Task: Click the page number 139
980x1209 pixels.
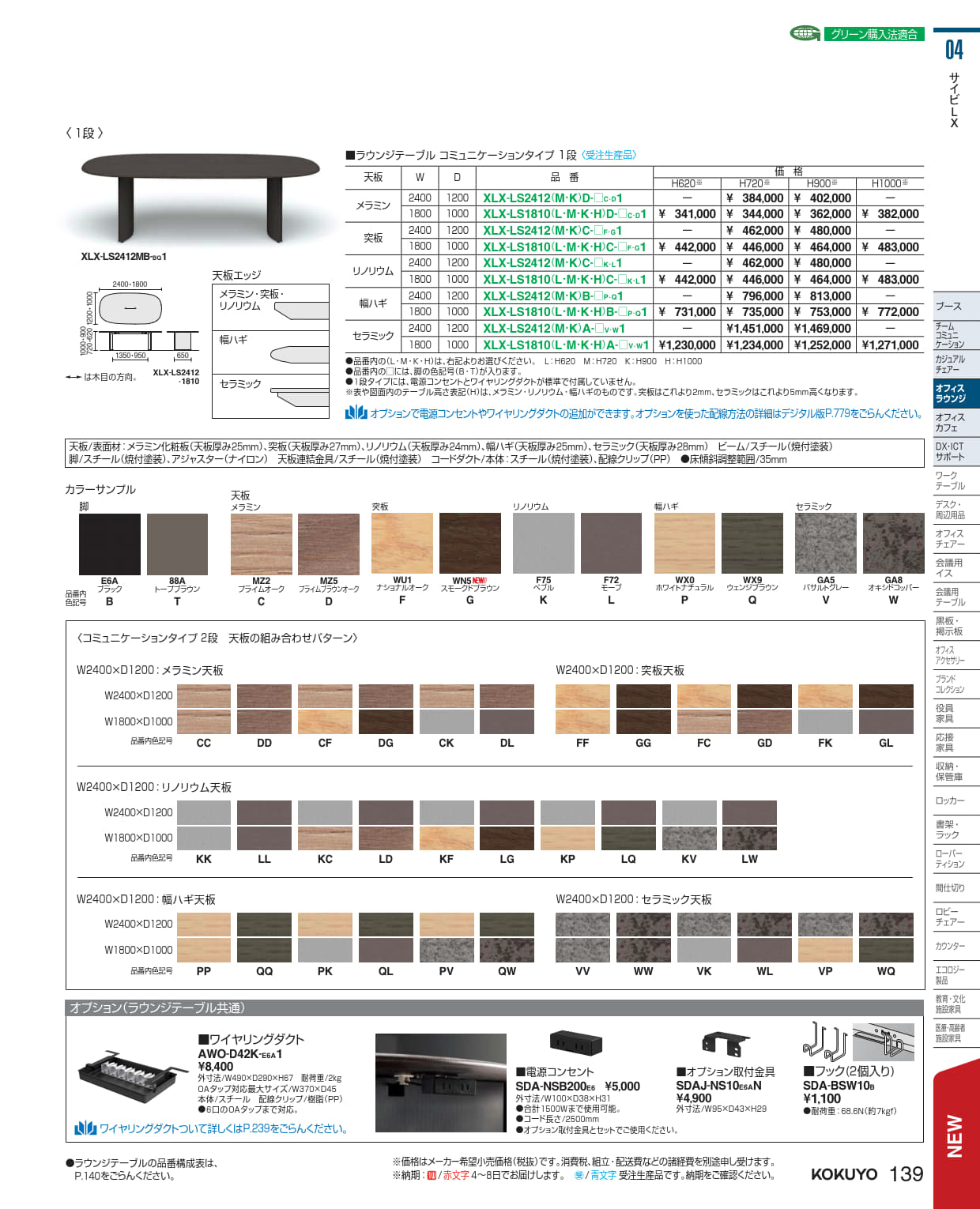Action: [906, 1174]
